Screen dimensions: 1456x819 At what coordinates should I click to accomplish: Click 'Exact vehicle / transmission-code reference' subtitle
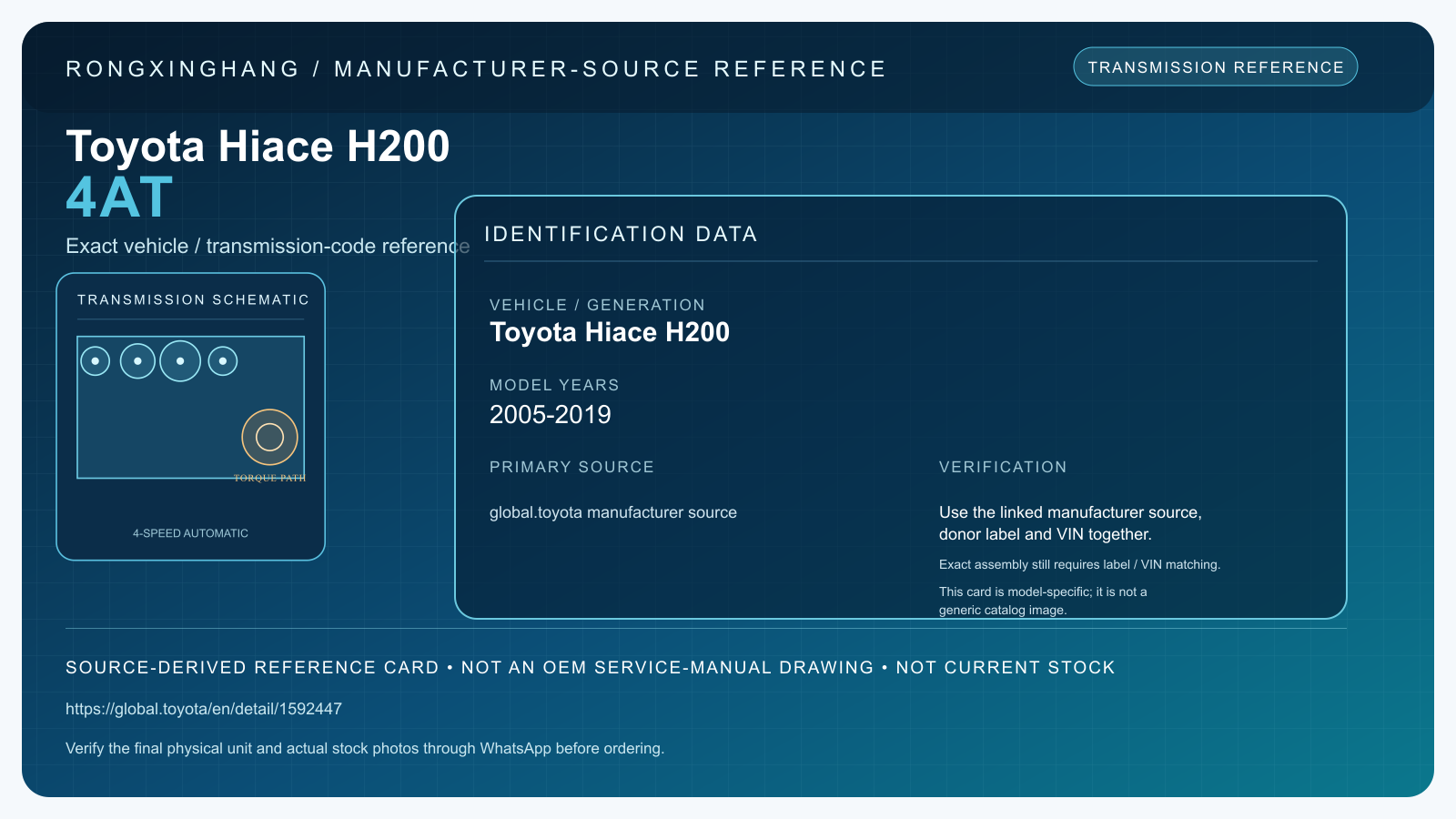click(268, 246)
